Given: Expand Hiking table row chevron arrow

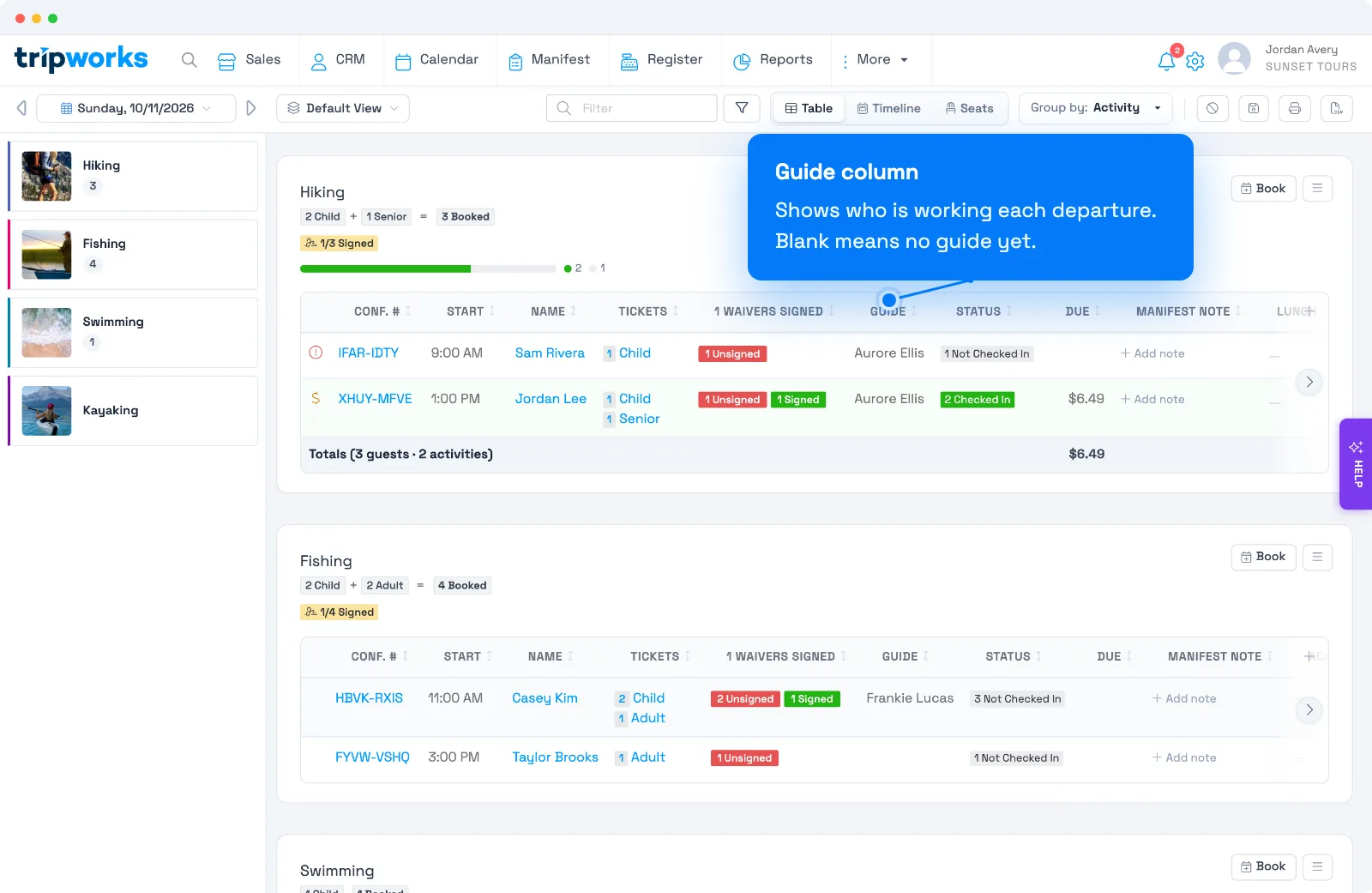Looking at the screenshot, I should 1309,382.
